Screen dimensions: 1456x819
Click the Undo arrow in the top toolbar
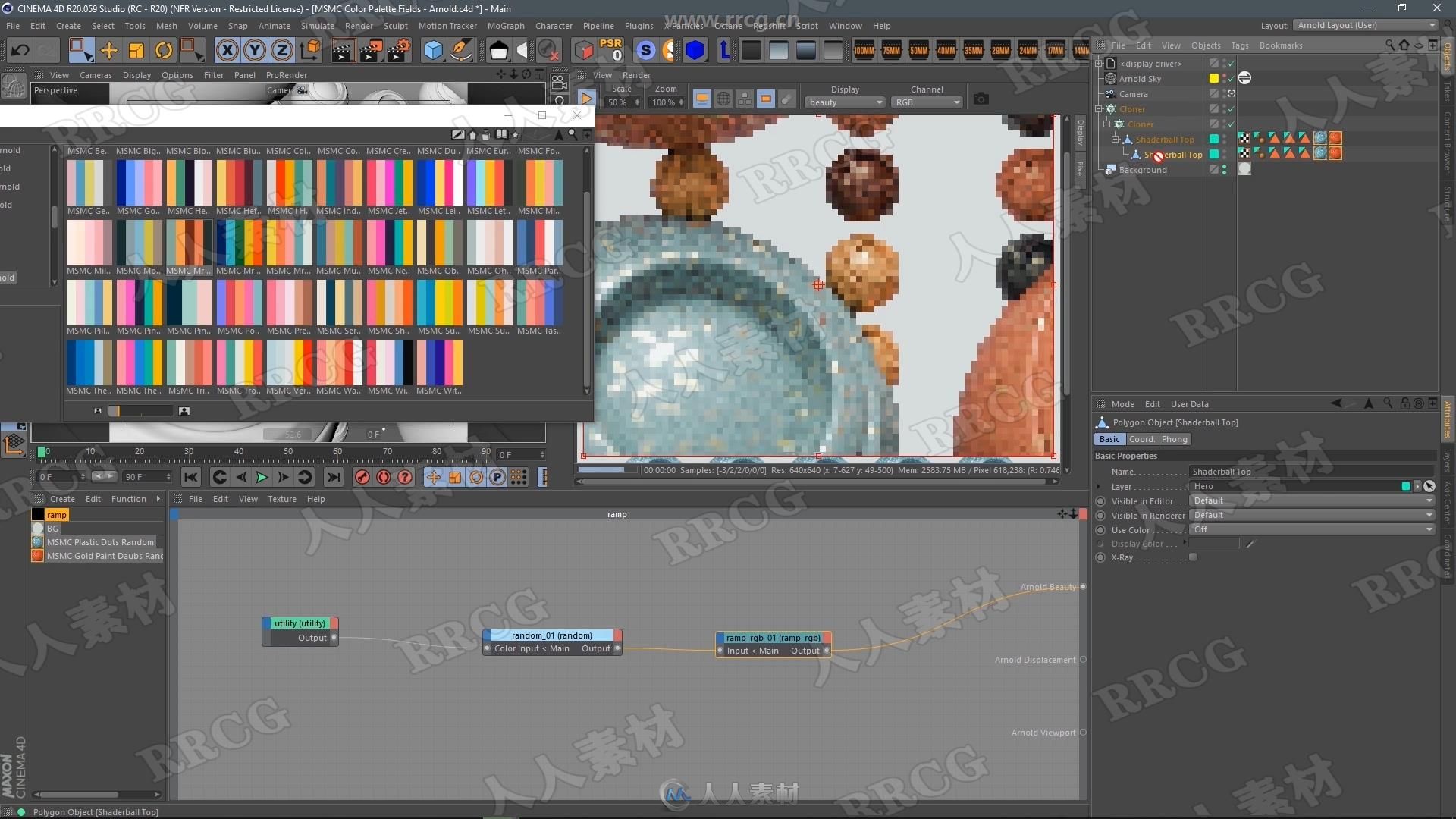pos(20,51)
